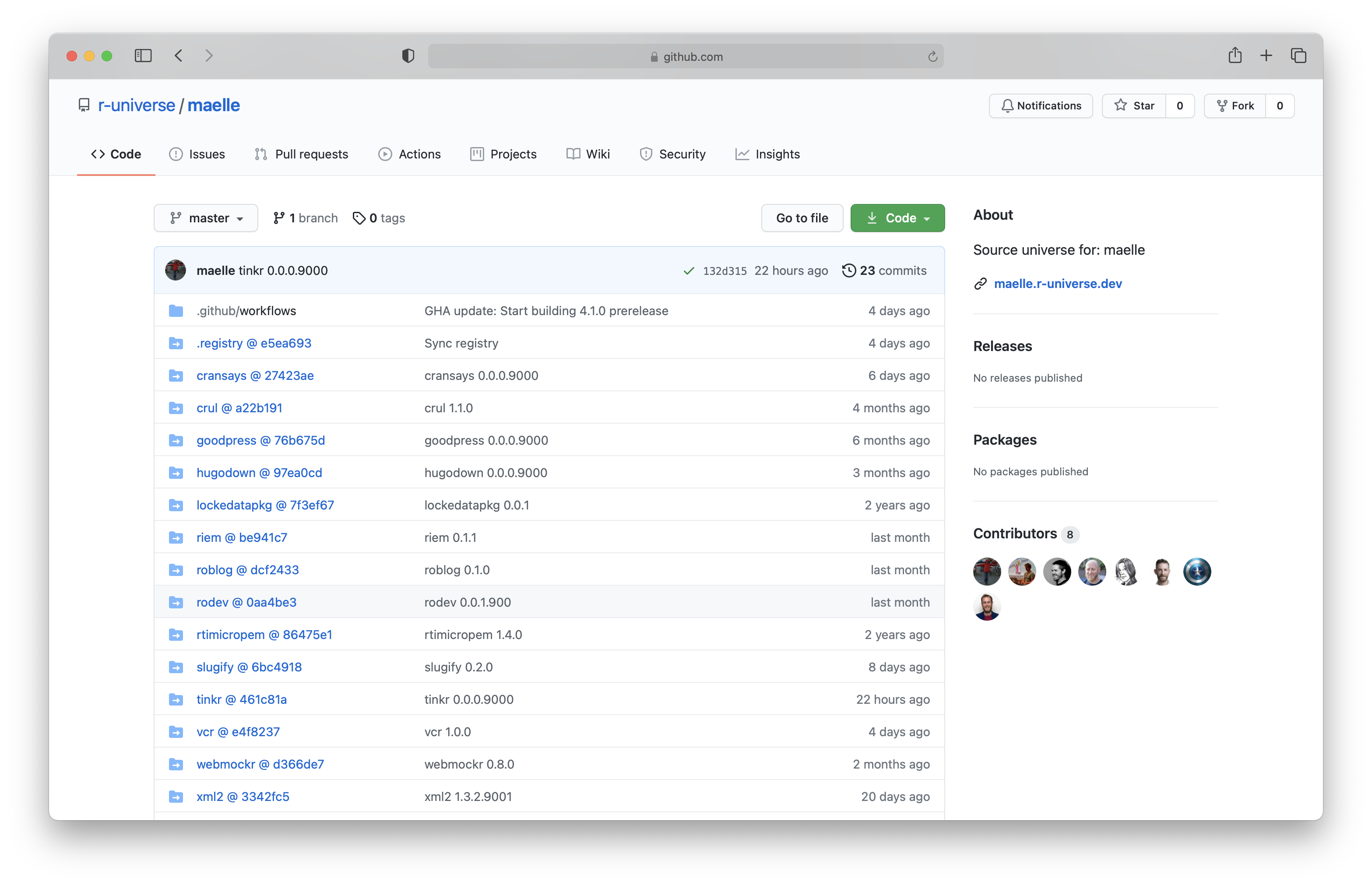Open maelle.r-universe.dev link
The width and height of the screenshot is (1372, 885).
tap(1058, 283)
